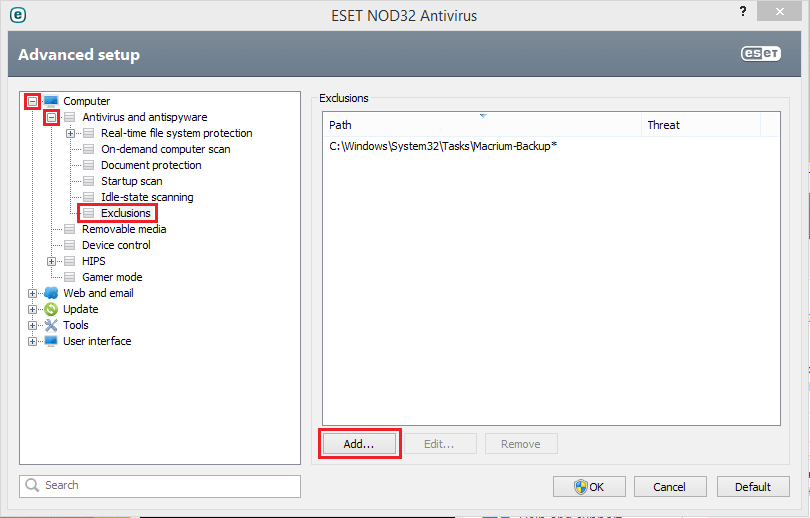Select Document protection in the tree
This screenshot has height=518, width=810.
[151, 165]
